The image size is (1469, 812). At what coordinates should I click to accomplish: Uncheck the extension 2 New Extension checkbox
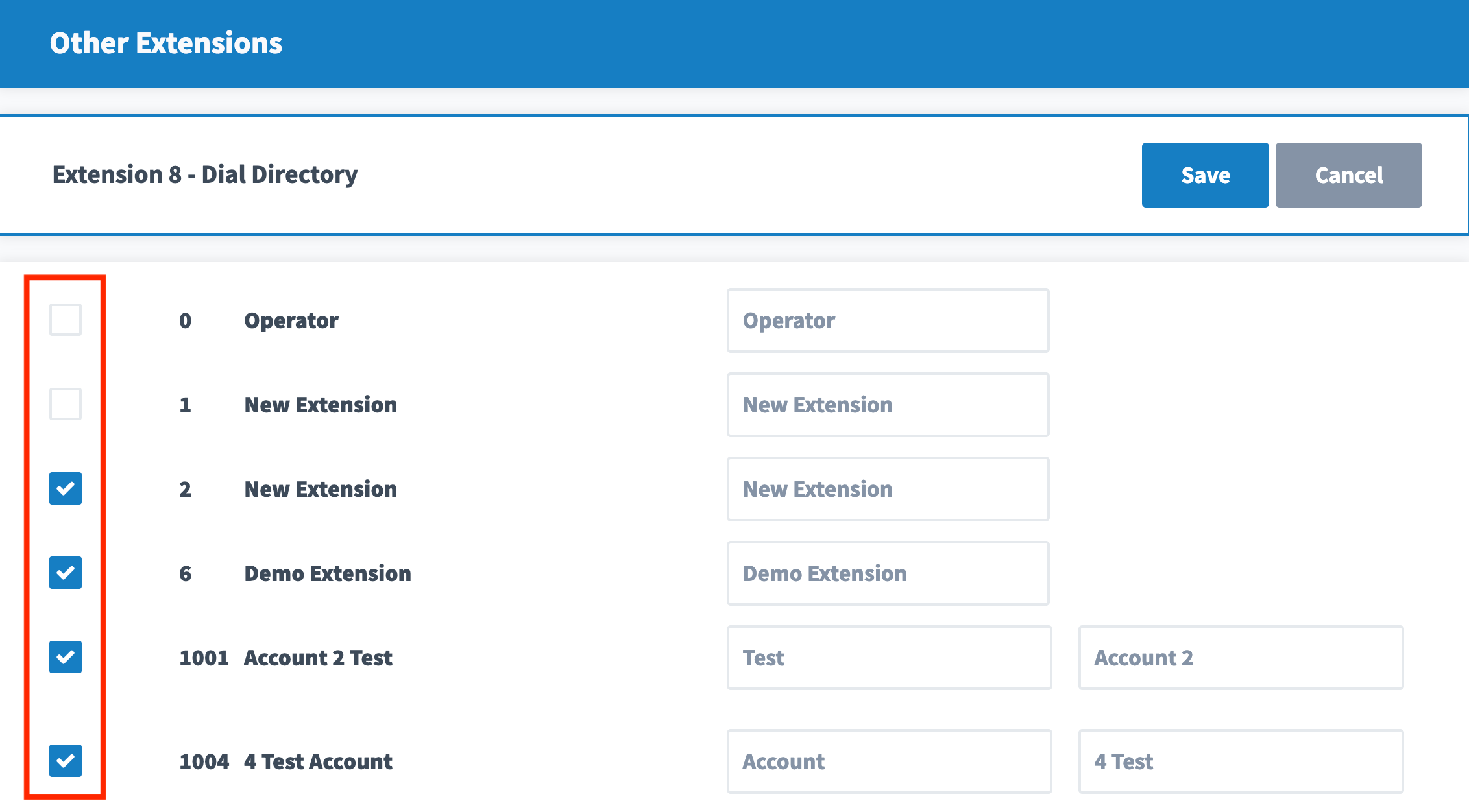coord(66,488)
